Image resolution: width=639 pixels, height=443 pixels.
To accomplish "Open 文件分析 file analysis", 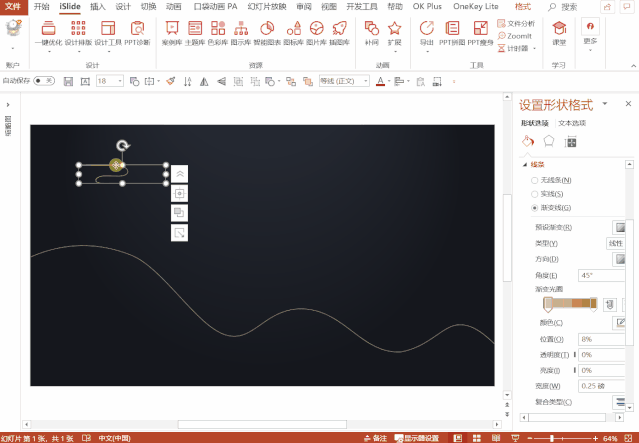I will [x=516, y=24].
